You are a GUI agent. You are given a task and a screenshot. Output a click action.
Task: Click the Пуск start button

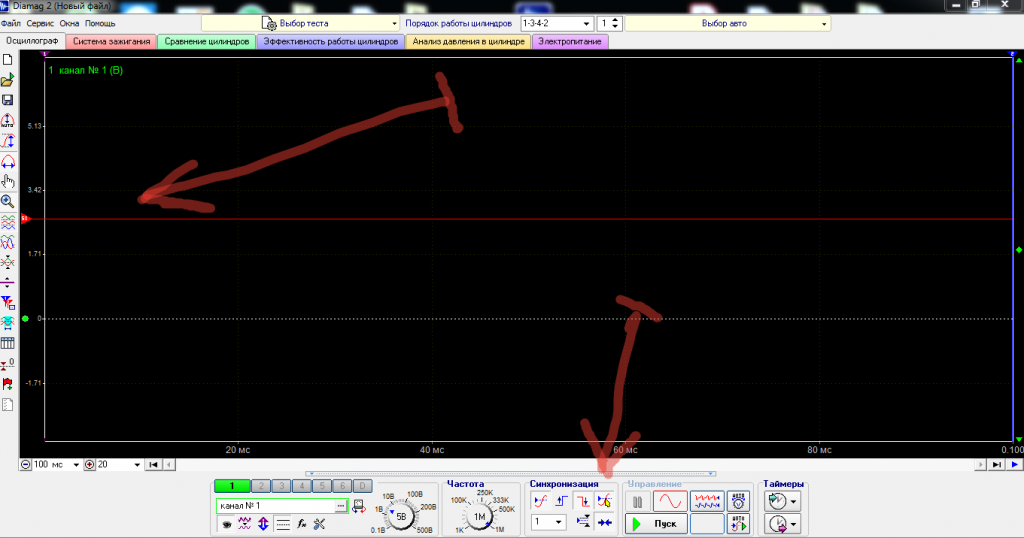pos(656,524)
